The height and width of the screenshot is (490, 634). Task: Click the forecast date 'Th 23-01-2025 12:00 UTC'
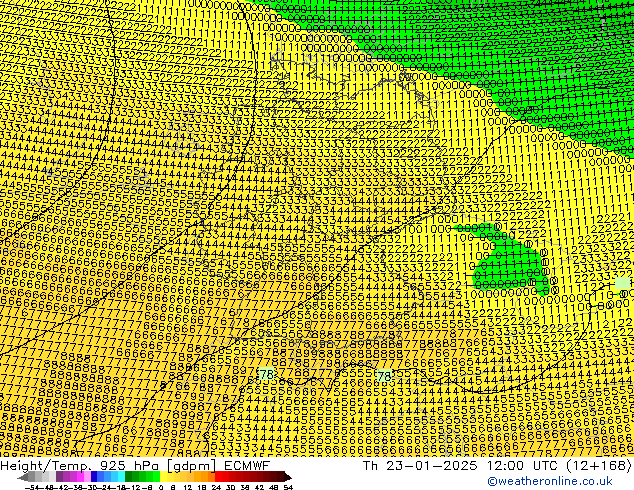pyautogui.click(x=459, y=466)
